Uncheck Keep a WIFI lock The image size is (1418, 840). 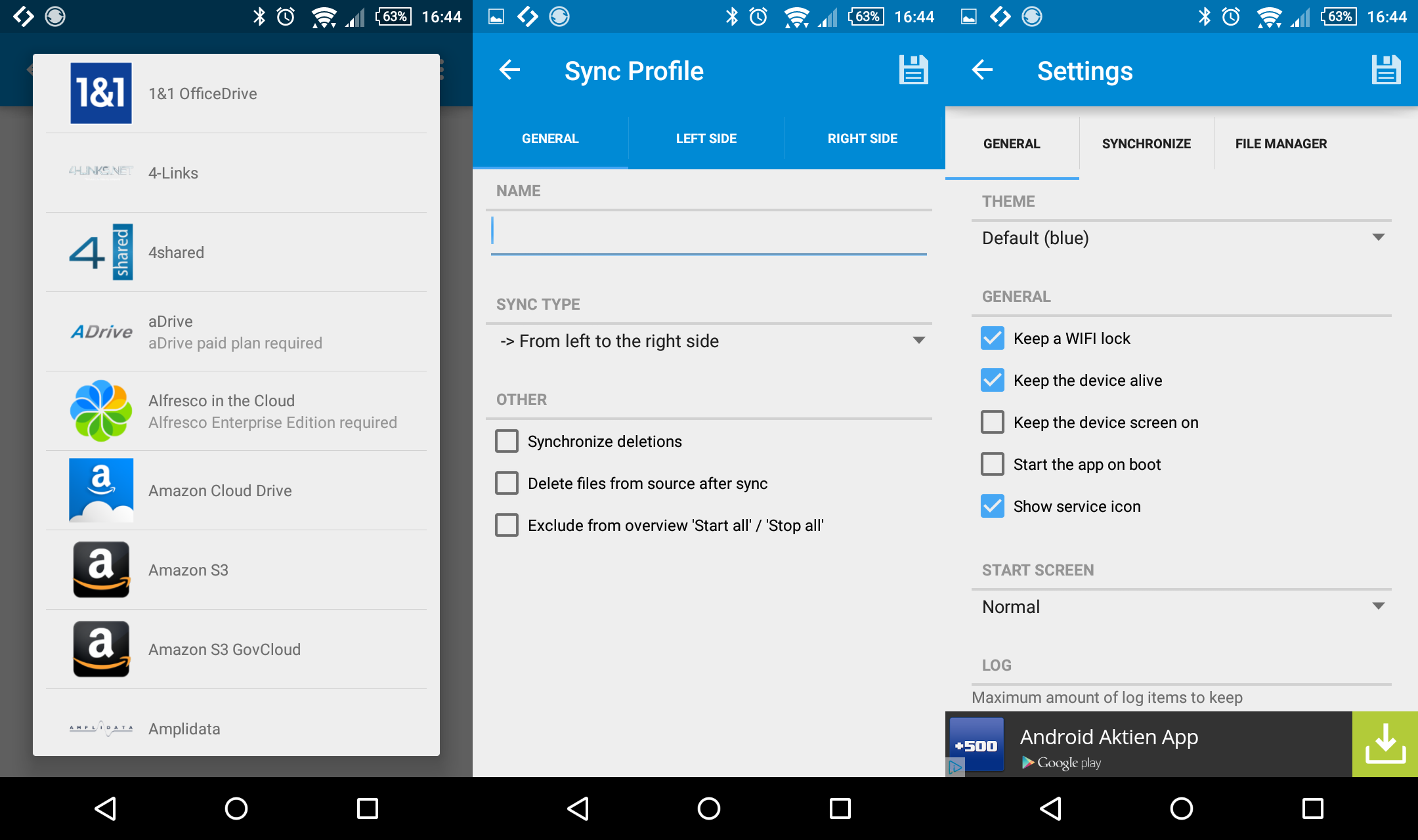tap(993, 338)
